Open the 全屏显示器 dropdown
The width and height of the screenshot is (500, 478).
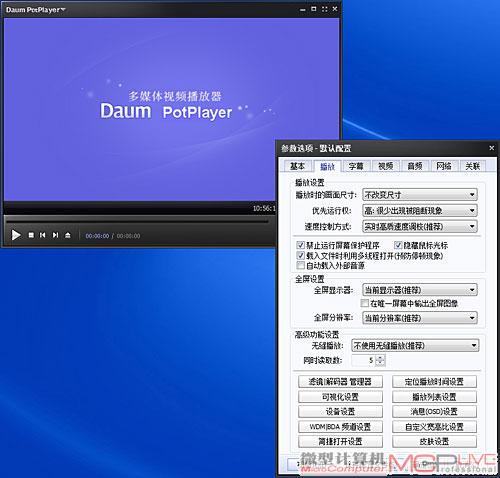[420, 290]
